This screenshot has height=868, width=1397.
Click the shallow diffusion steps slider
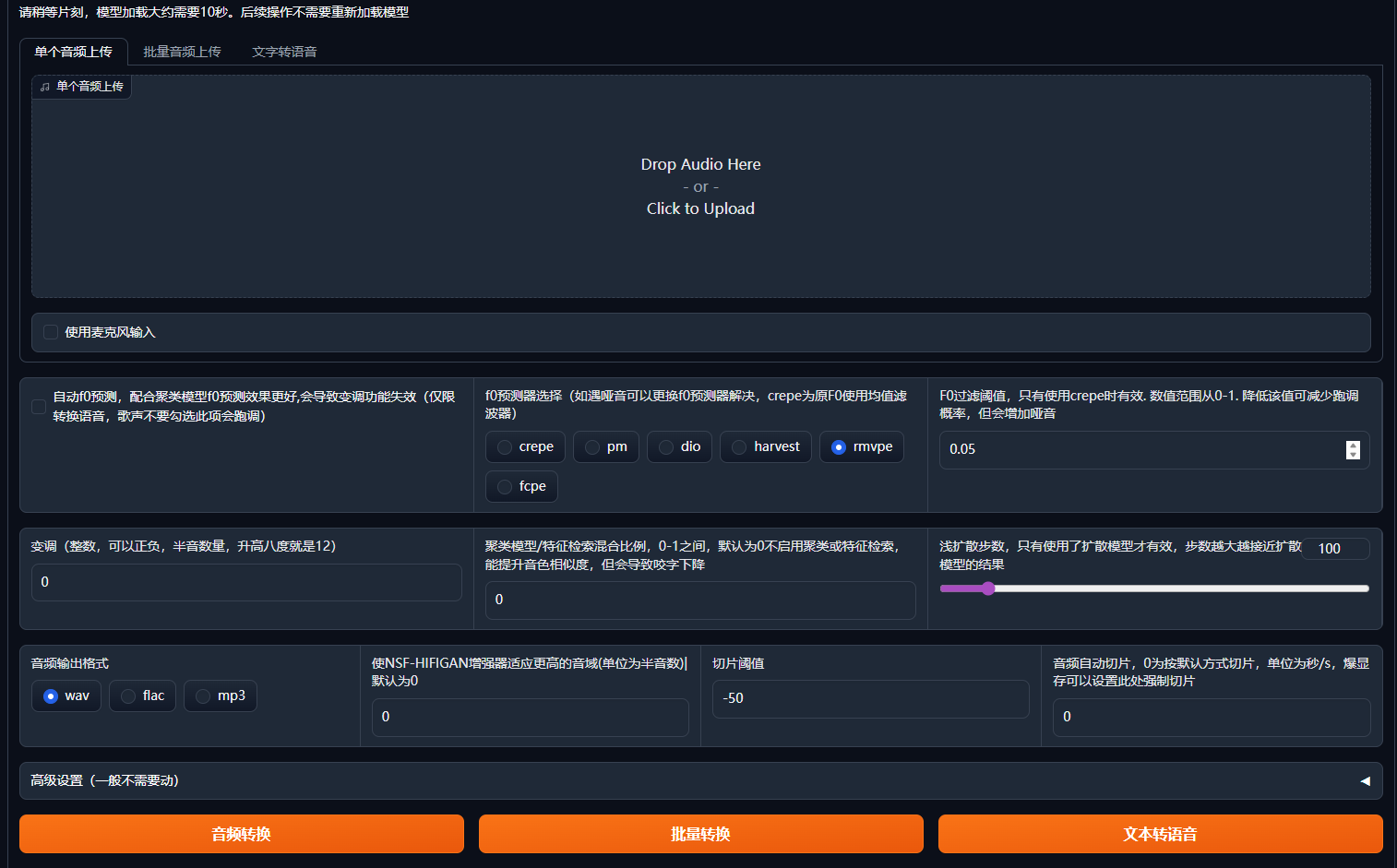pyautogui.click(x=1153, y=589)
